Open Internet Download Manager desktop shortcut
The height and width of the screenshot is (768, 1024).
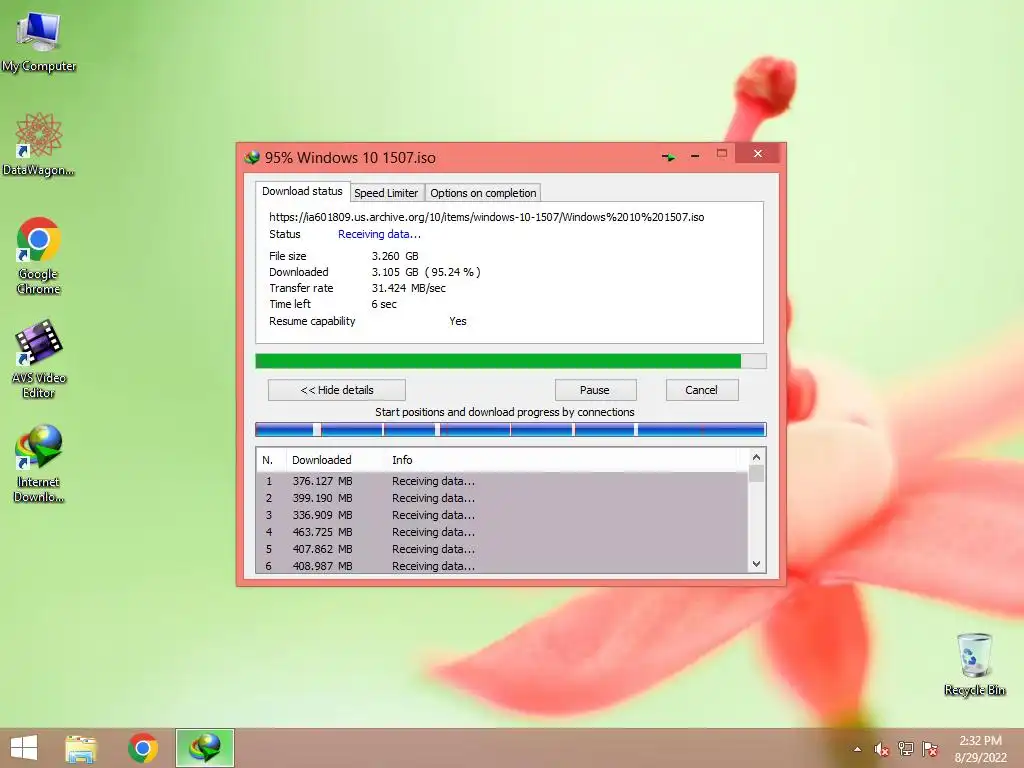[x=39, y=463]
